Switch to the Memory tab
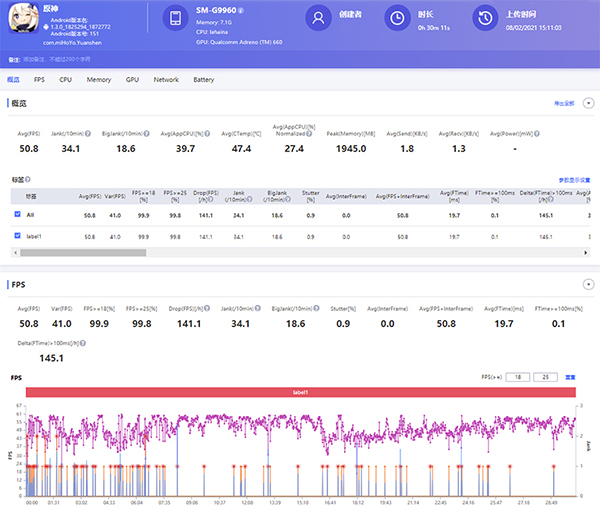This screenshot has width=600, height=506. (98, 79)
